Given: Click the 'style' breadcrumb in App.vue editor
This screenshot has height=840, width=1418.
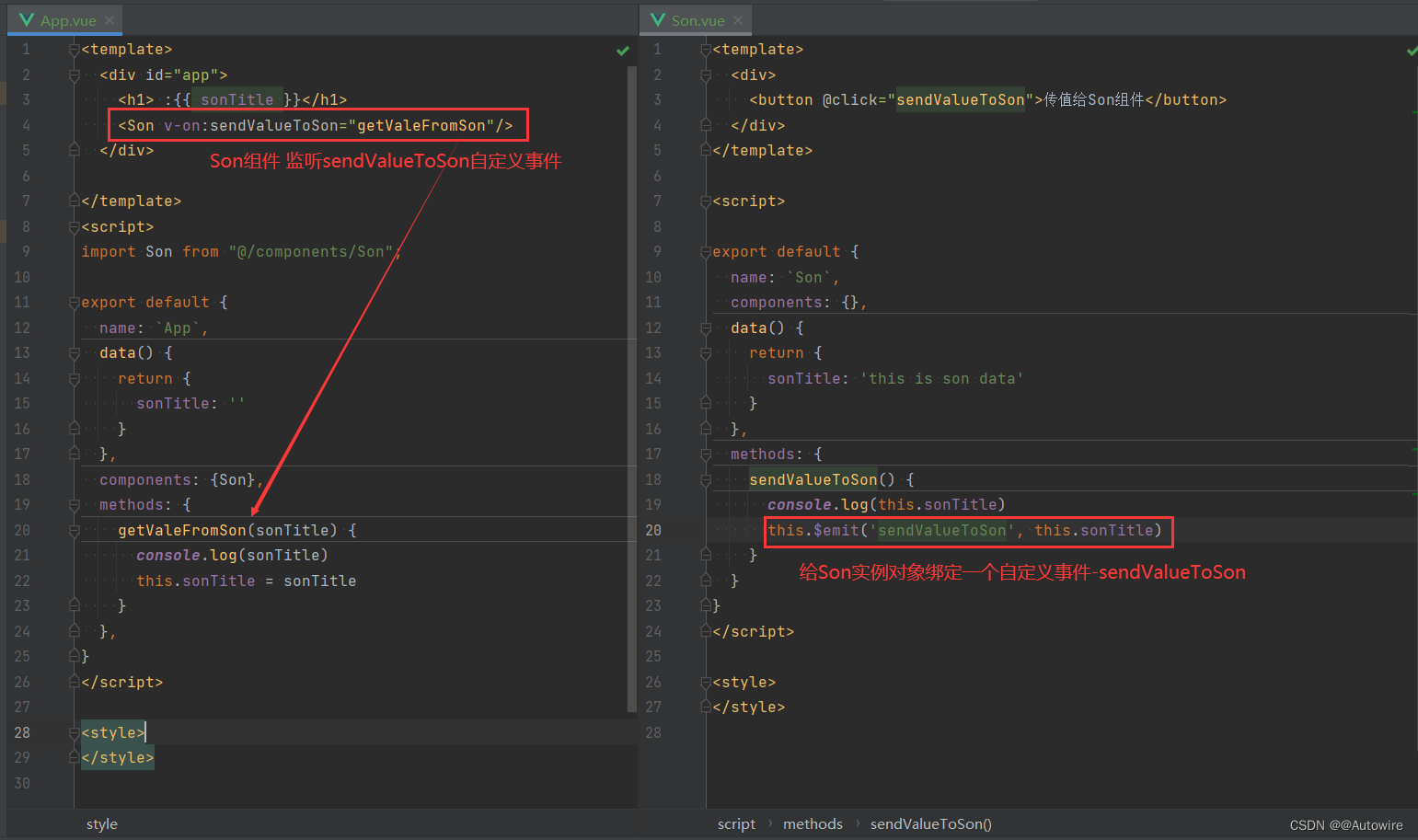Looking at the screenshot, I should [102, 824].
